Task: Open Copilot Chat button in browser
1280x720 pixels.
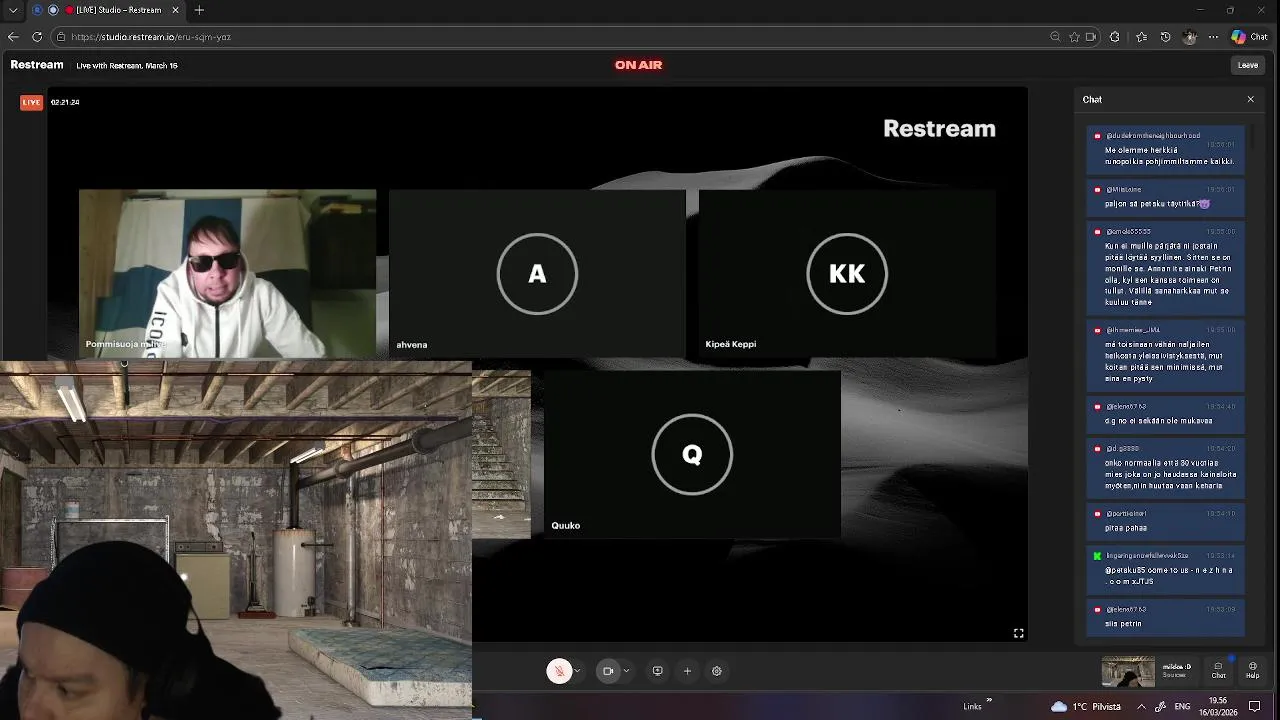Action: [1250, 37]
